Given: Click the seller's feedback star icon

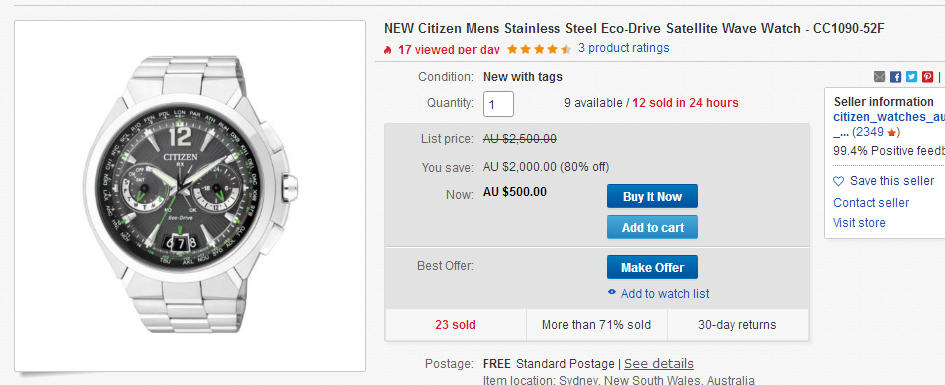Looking at the screenshot, I should pos(891,133).
